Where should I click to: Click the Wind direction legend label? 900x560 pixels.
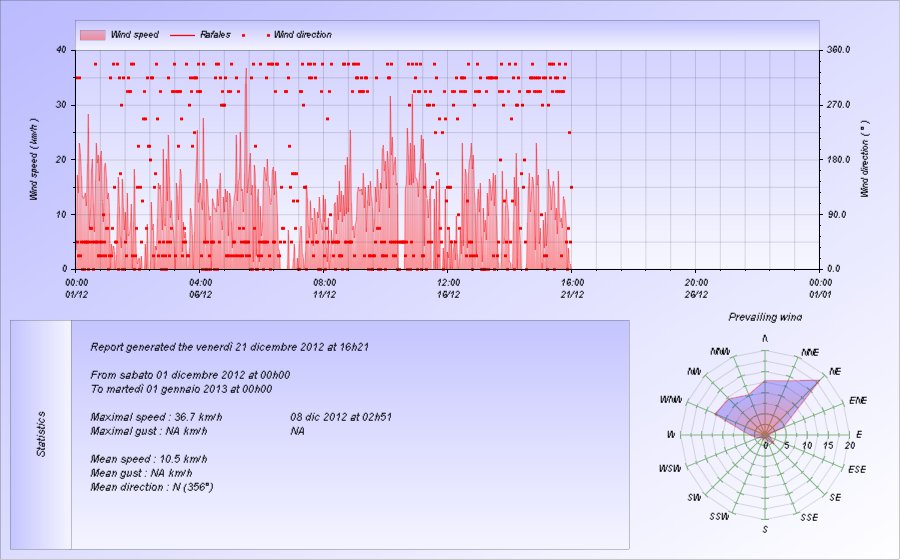[x=303, y=35]
